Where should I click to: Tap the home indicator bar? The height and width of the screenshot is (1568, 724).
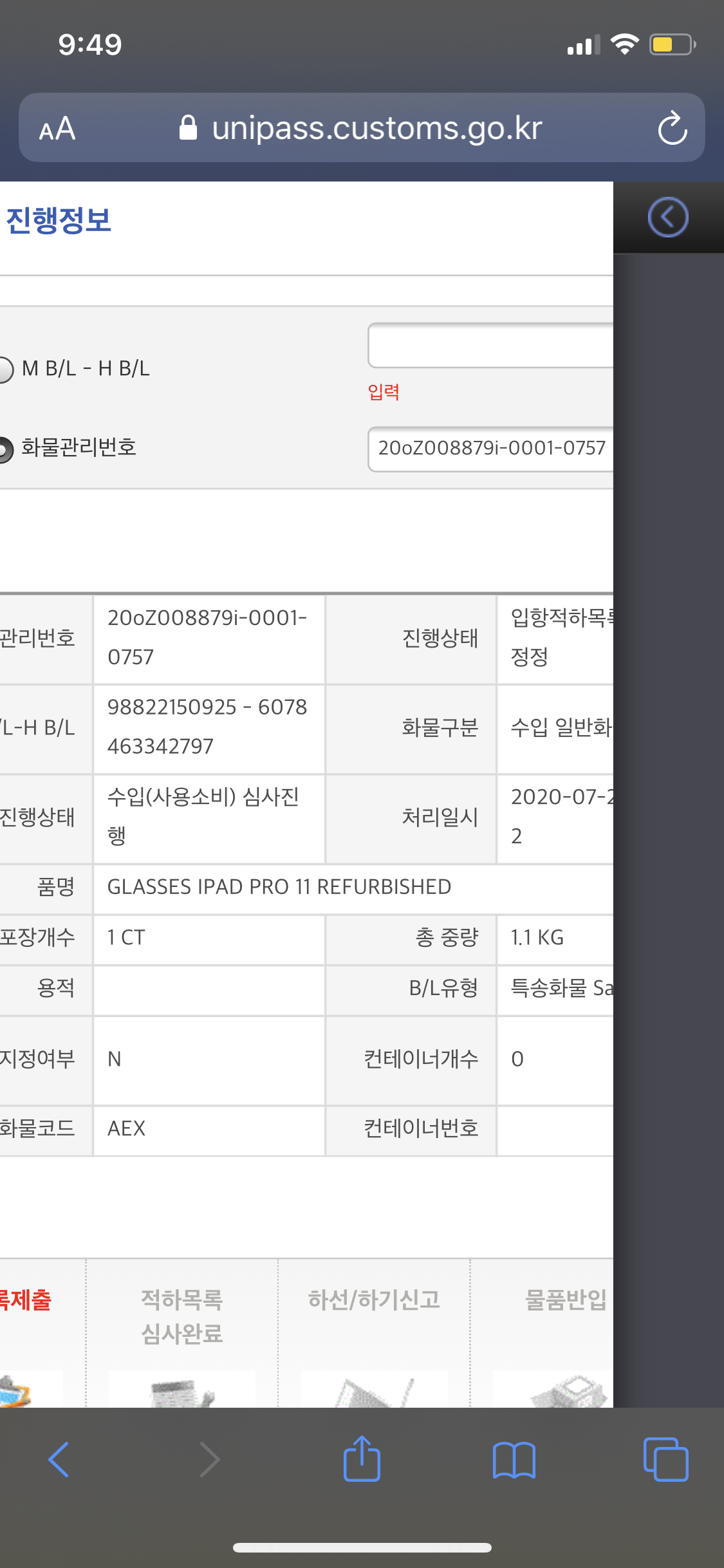[x=362, y=1547]
